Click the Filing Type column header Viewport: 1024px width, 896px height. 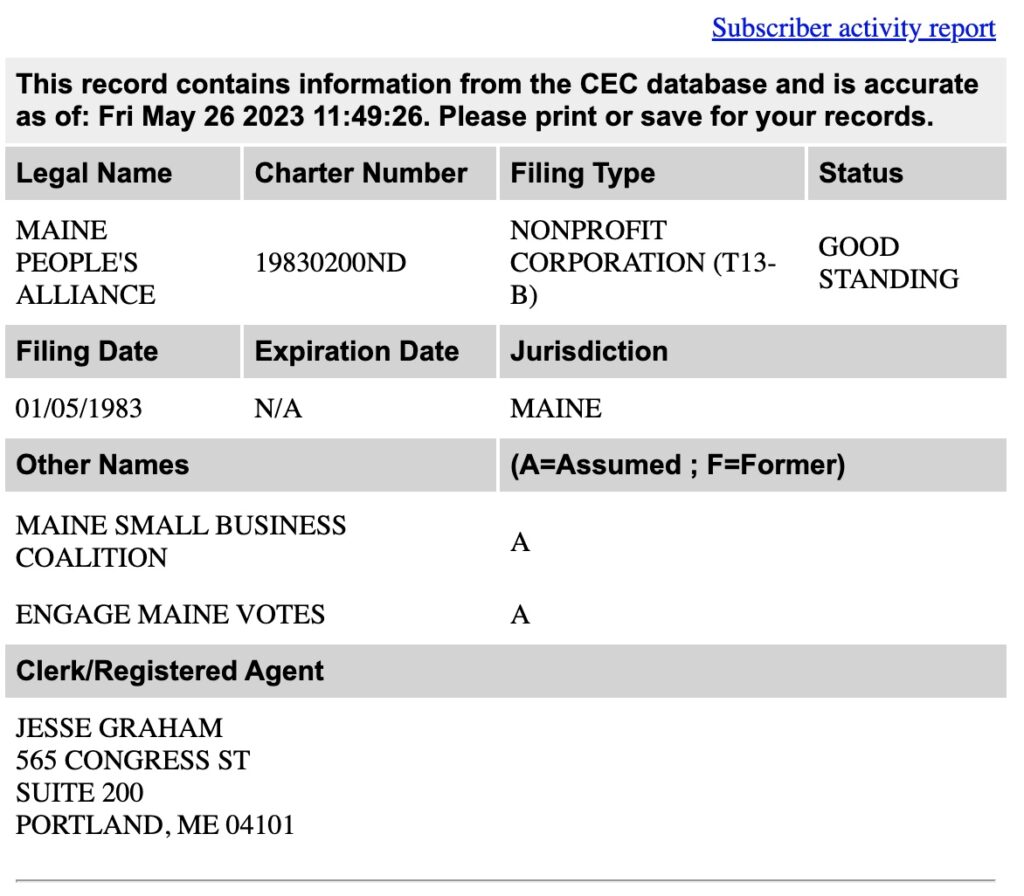point(582,173)
